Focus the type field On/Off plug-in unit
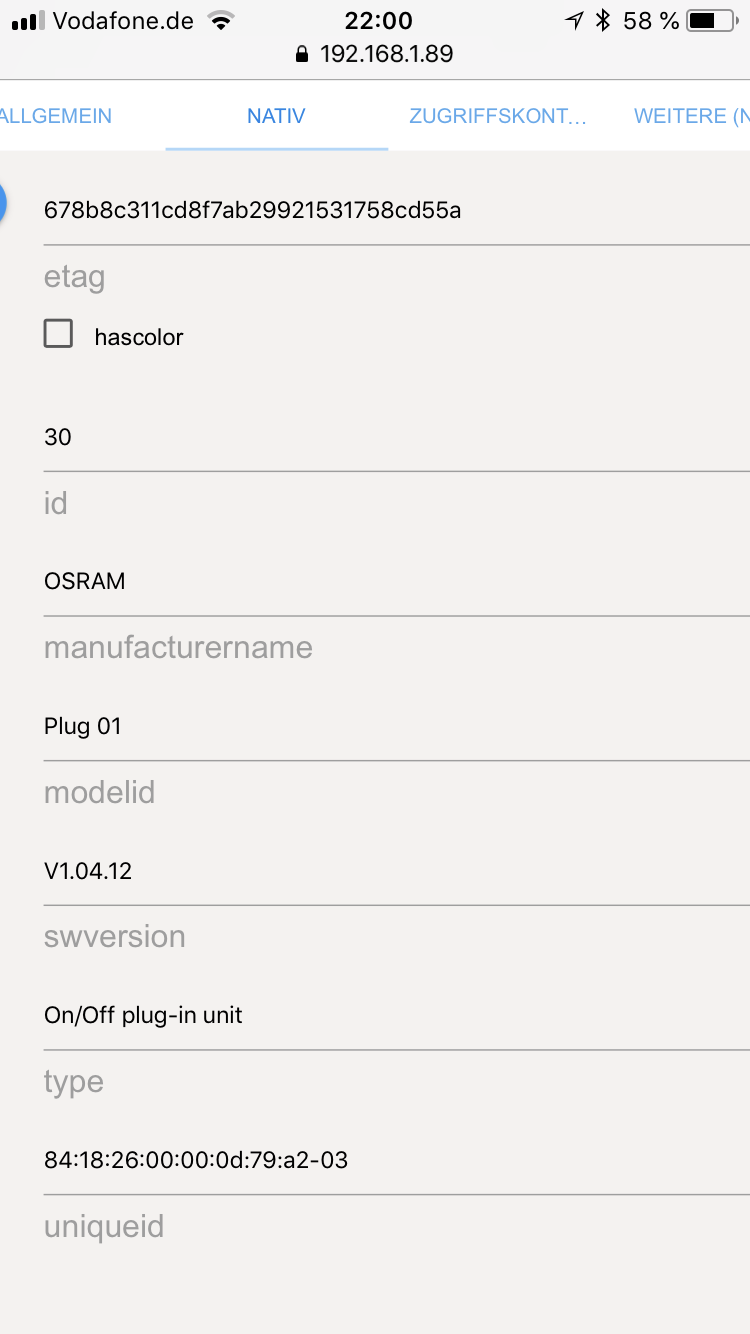The width and height of the screenshot is (750, 1334). click(x=397, y=1016)
